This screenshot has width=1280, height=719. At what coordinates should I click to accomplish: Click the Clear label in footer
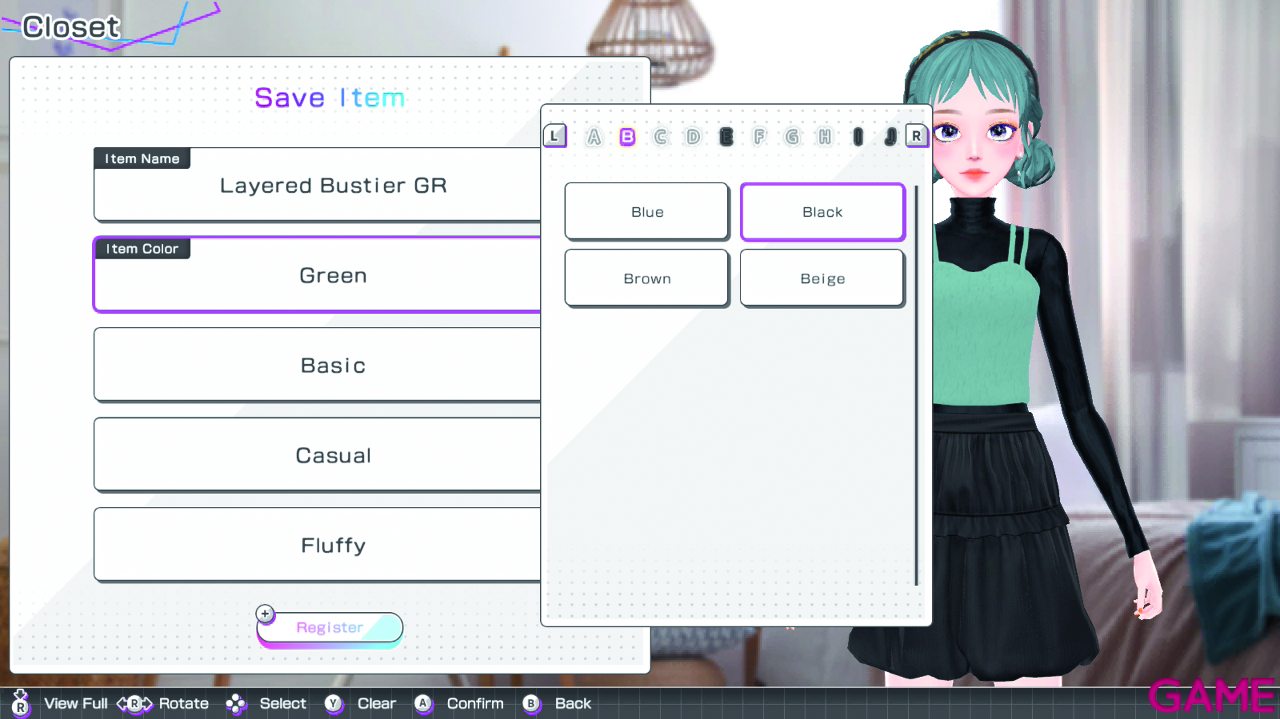[377, 704]
